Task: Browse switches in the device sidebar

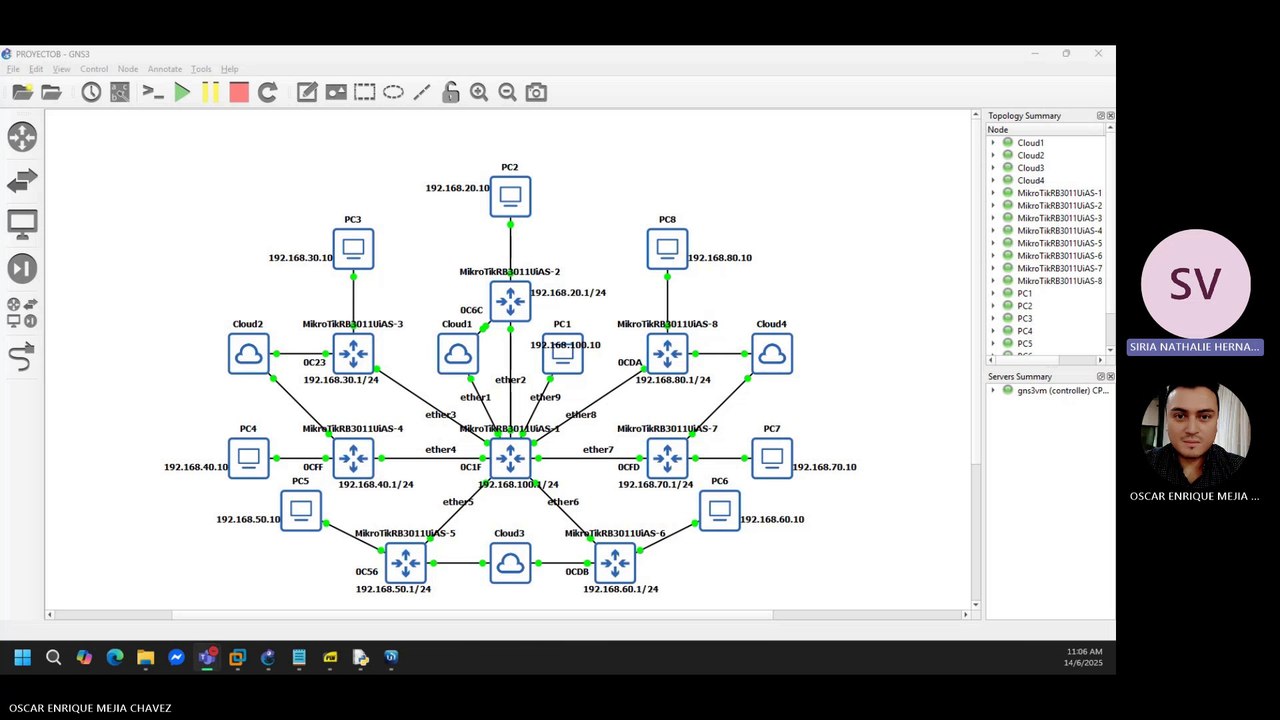Action: [x=22, y=181]
